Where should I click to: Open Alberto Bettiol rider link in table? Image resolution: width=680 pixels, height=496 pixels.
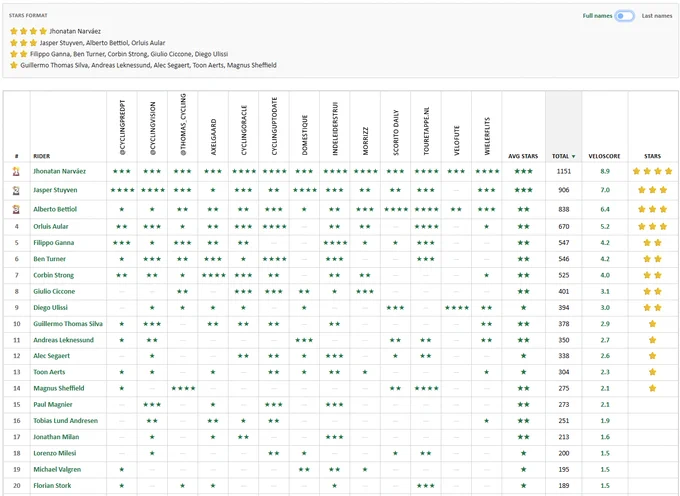click(55, 209)
